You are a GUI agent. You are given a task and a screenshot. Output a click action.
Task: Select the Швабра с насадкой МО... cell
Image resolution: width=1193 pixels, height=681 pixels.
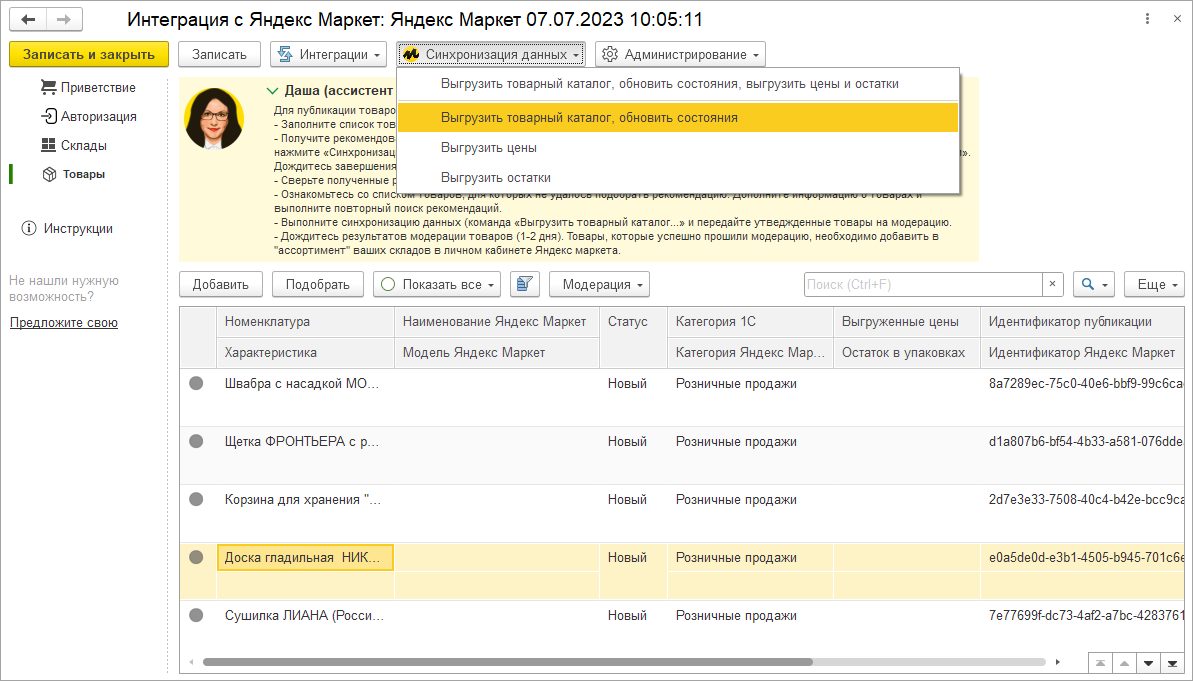coord(305,383)
